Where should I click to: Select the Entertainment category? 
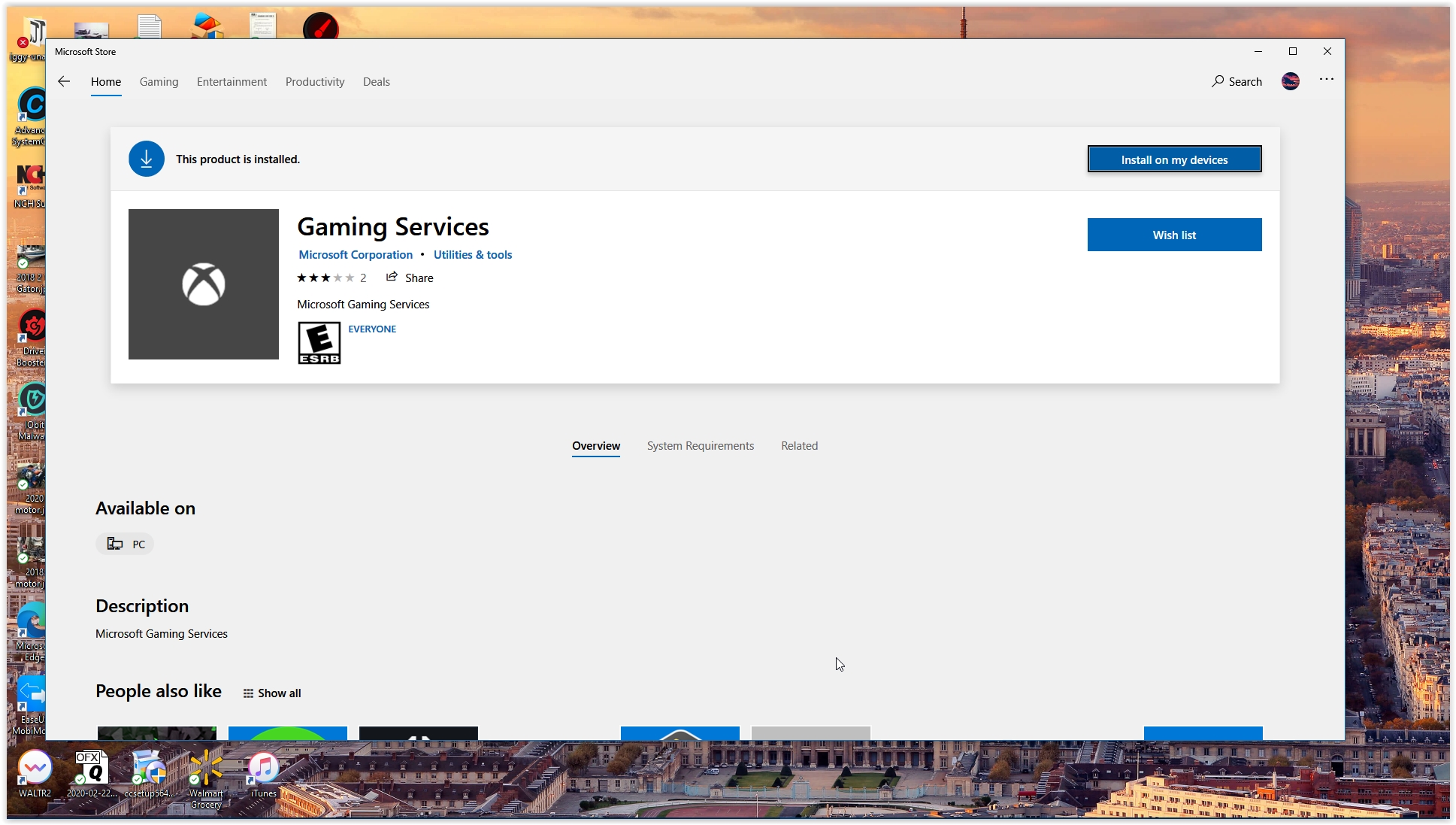[x=232, y=81]
